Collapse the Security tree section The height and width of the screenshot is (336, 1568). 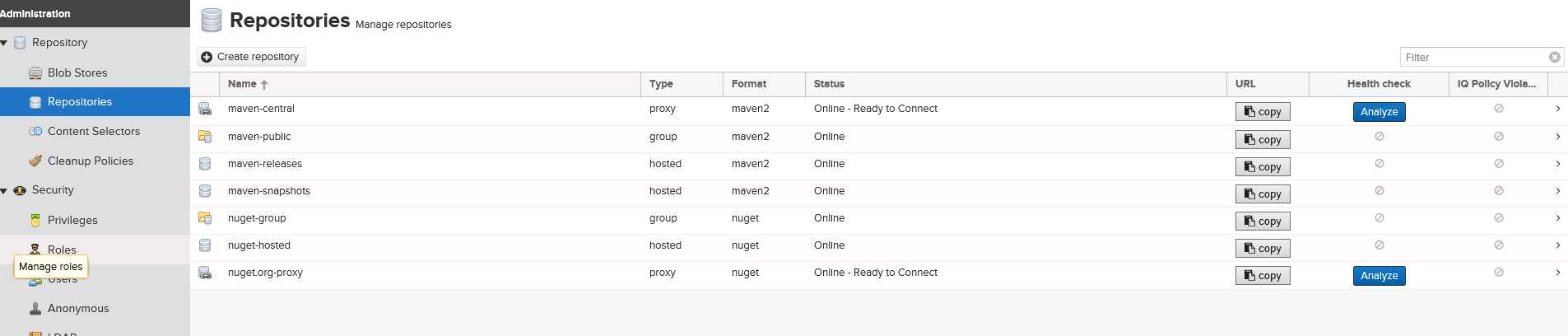pyautogui.click(x=4, y=190)
